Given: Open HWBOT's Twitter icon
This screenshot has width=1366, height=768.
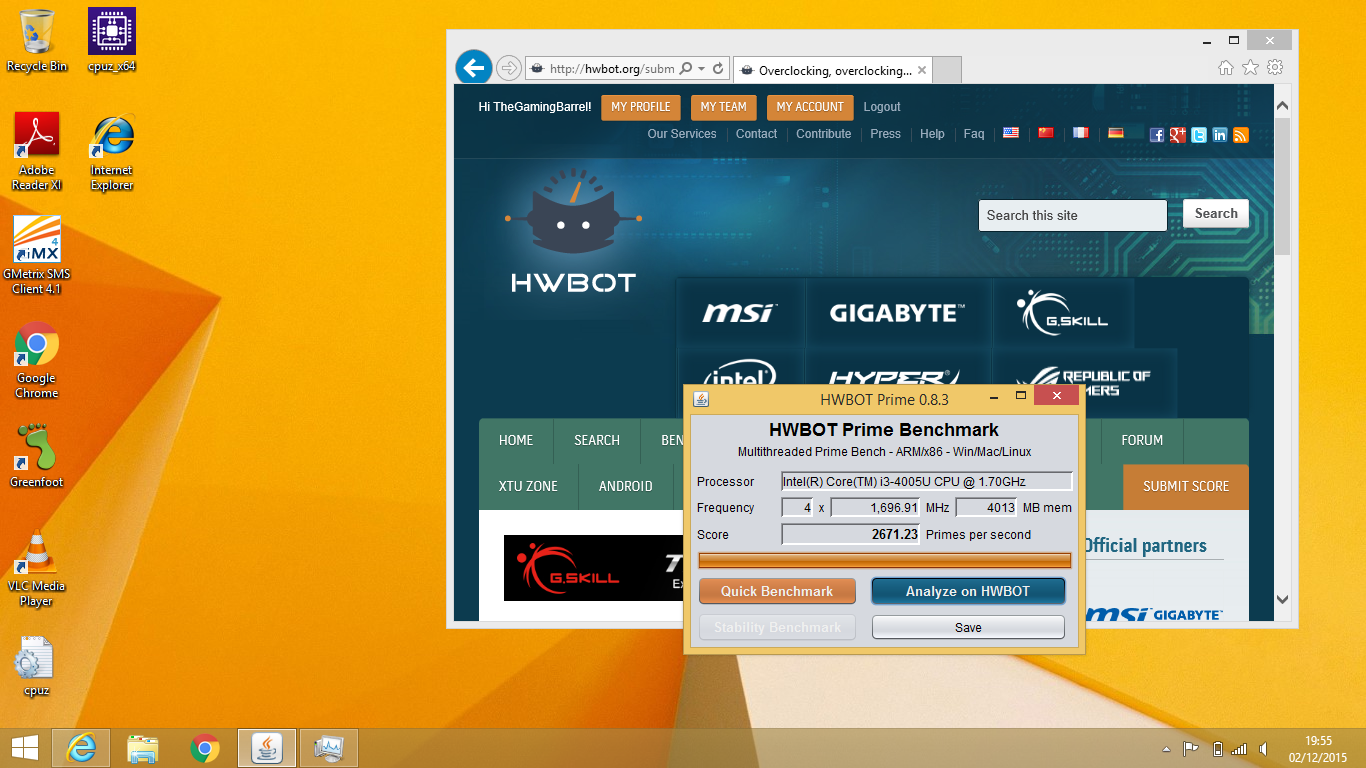Looking at the screenshot, I should [1199, 135].
